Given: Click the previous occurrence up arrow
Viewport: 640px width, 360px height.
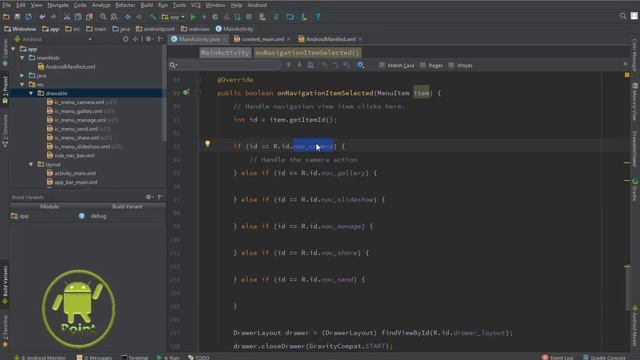Looking at the screenshot, I should click(x=288, y=65).
